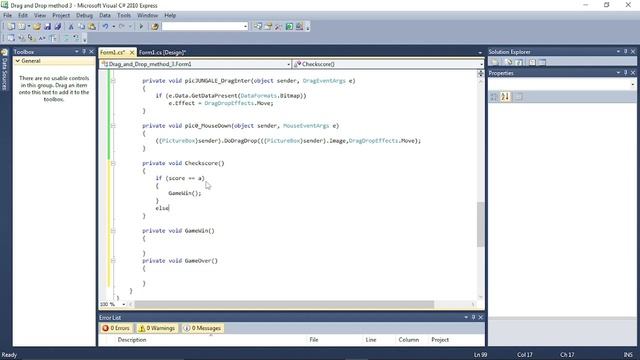Viewport: 640px width, 360px height.
Task: Toggle auto-hide pin on Toolbox panel
Action: (84, 52)
